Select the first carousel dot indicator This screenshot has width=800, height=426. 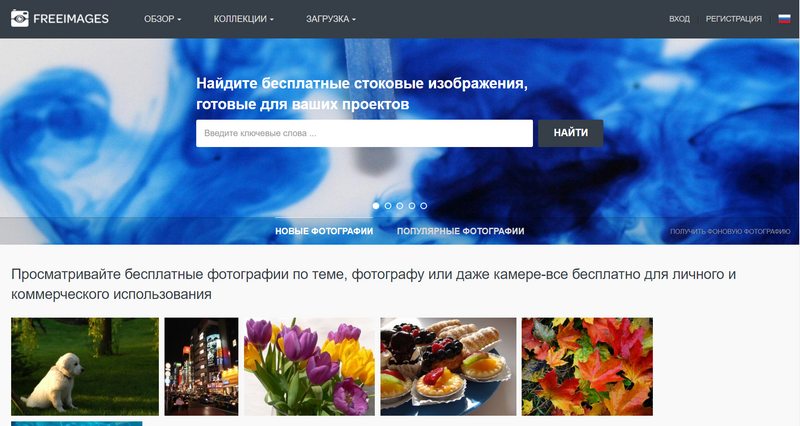coord(376,206)
